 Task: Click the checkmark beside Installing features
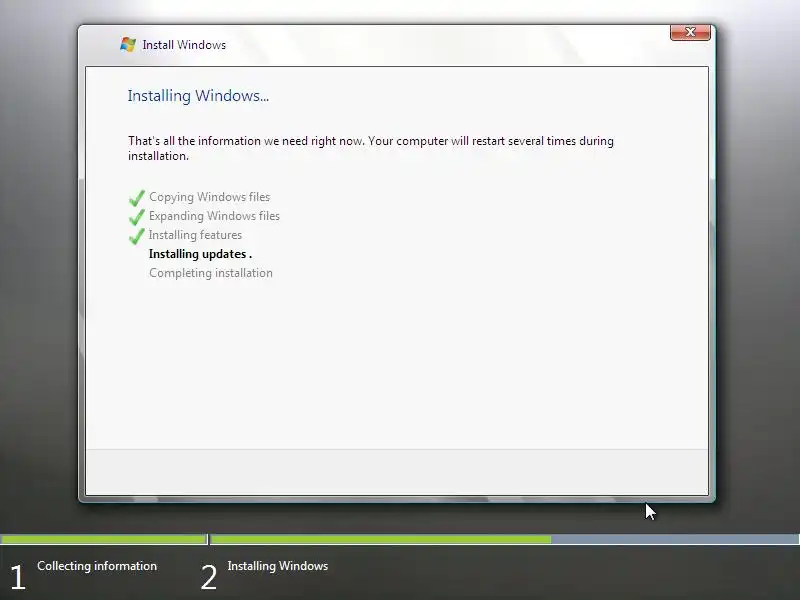(137, 236)
